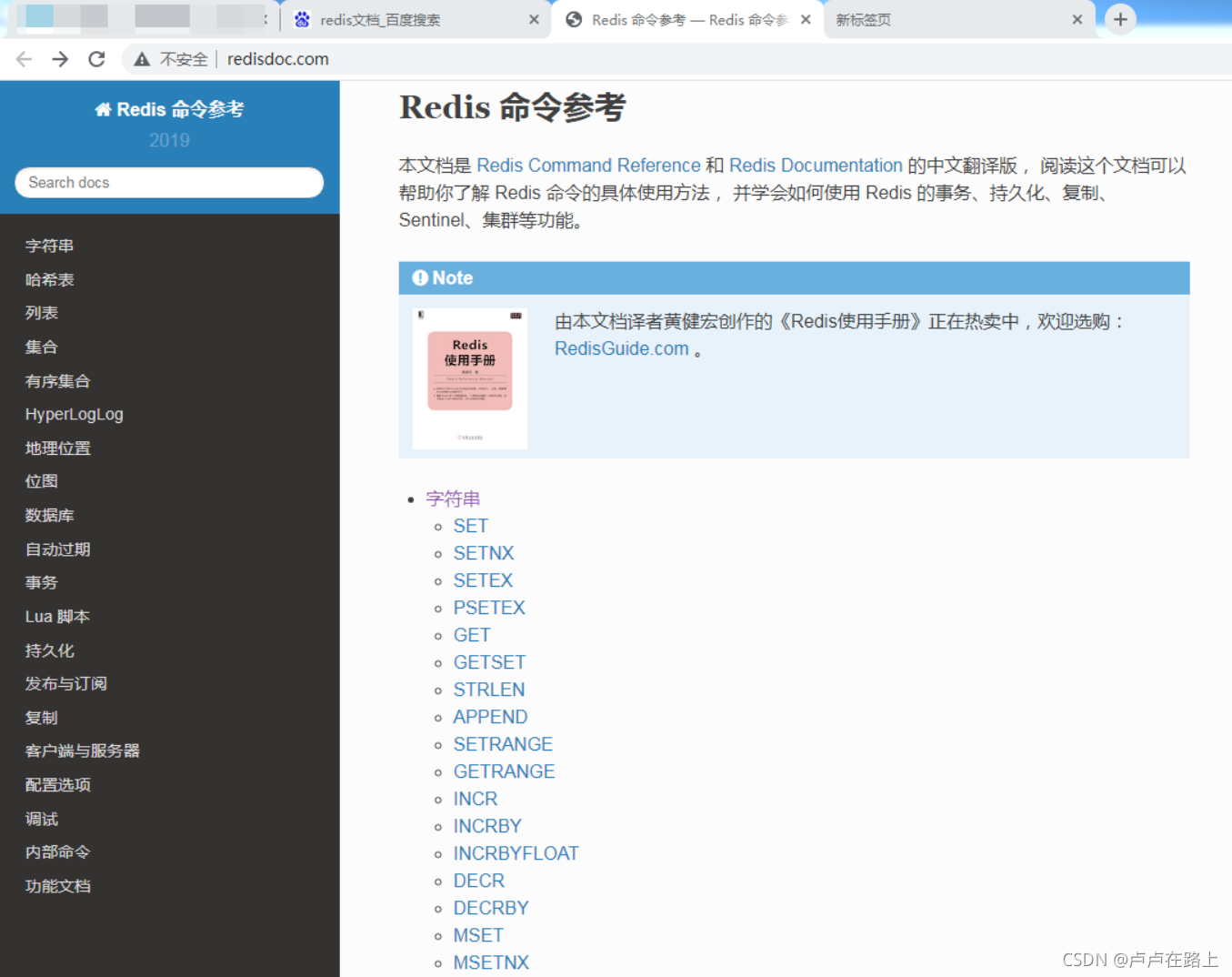Click the browser back arrow
The height and width of the screenshot is (977, 1232).
tap(24, 59)
